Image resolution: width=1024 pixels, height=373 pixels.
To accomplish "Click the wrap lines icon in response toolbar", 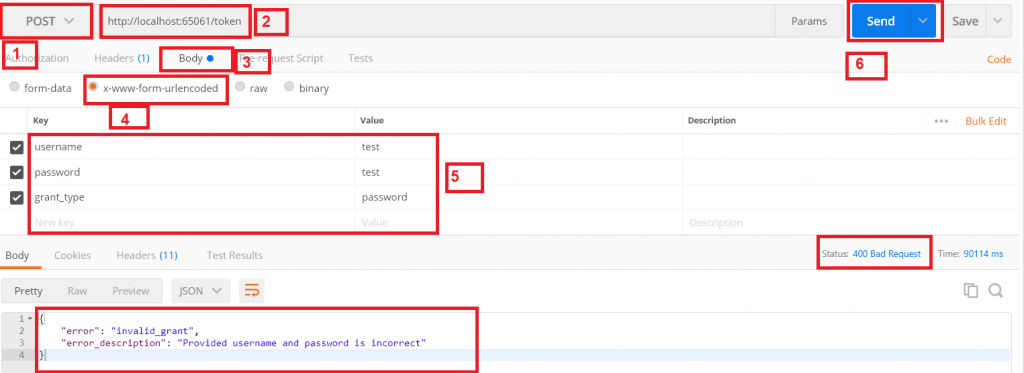I will tap(251, 291).
